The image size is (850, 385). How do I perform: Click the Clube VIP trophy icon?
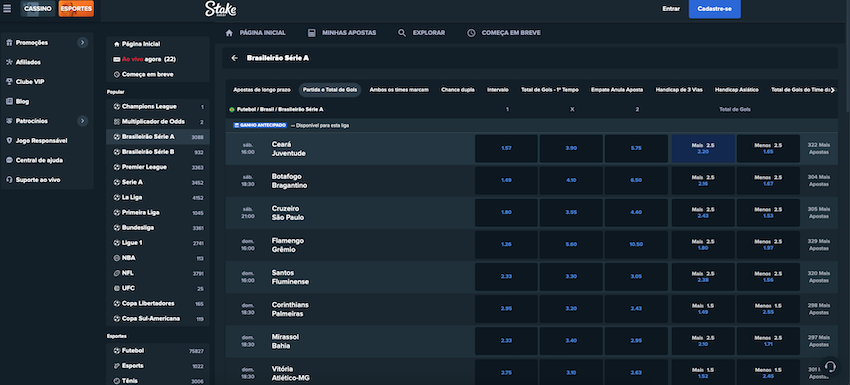click(9, 81)
